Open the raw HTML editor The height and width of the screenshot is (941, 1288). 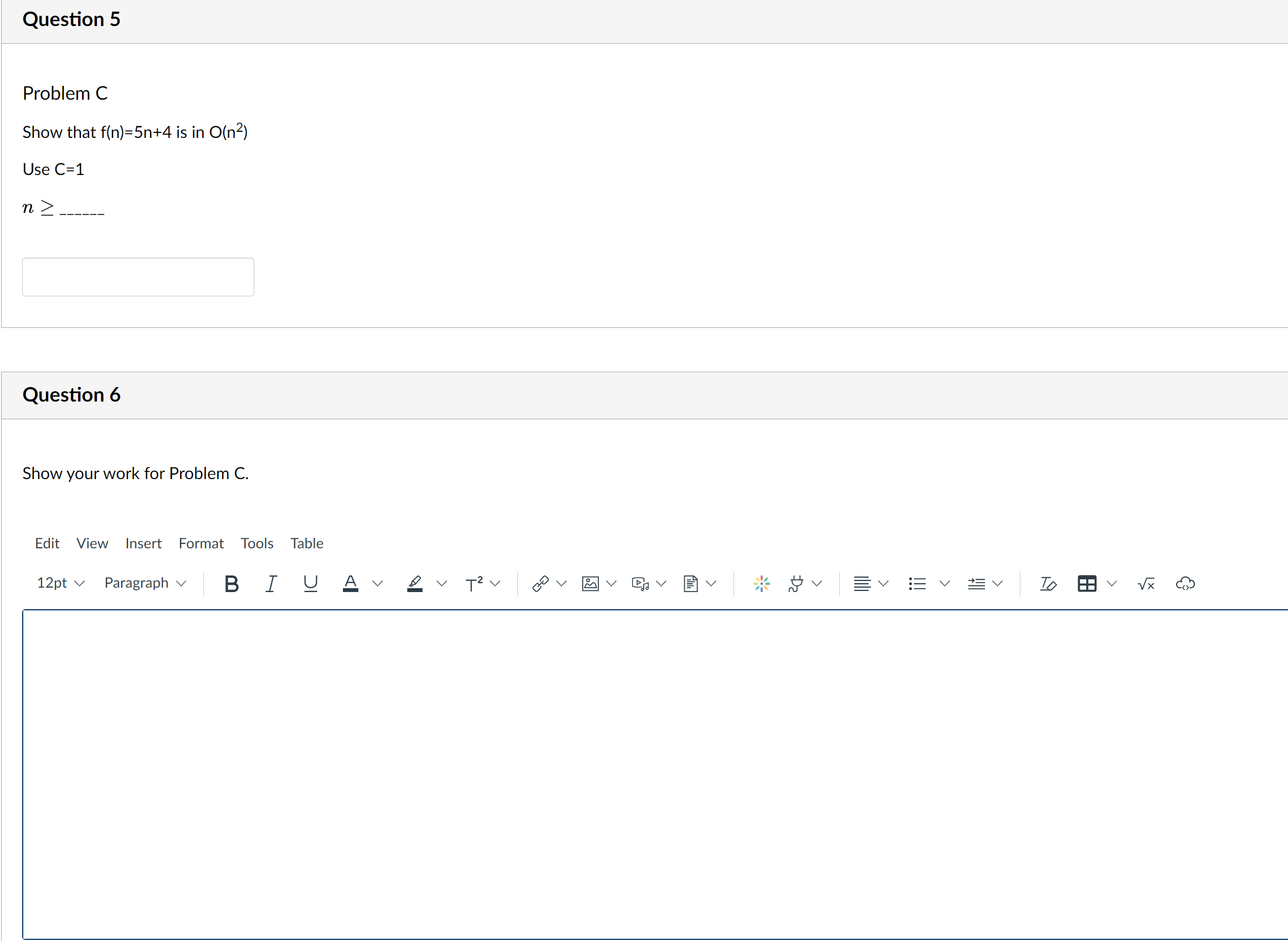point(1186,583)
